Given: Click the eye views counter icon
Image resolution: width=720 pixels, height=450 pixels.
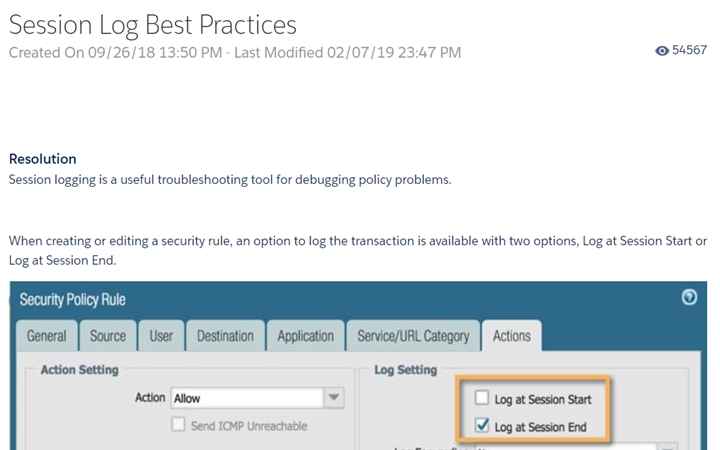Looking at the screenshot, I should click(x=662, y=51).
